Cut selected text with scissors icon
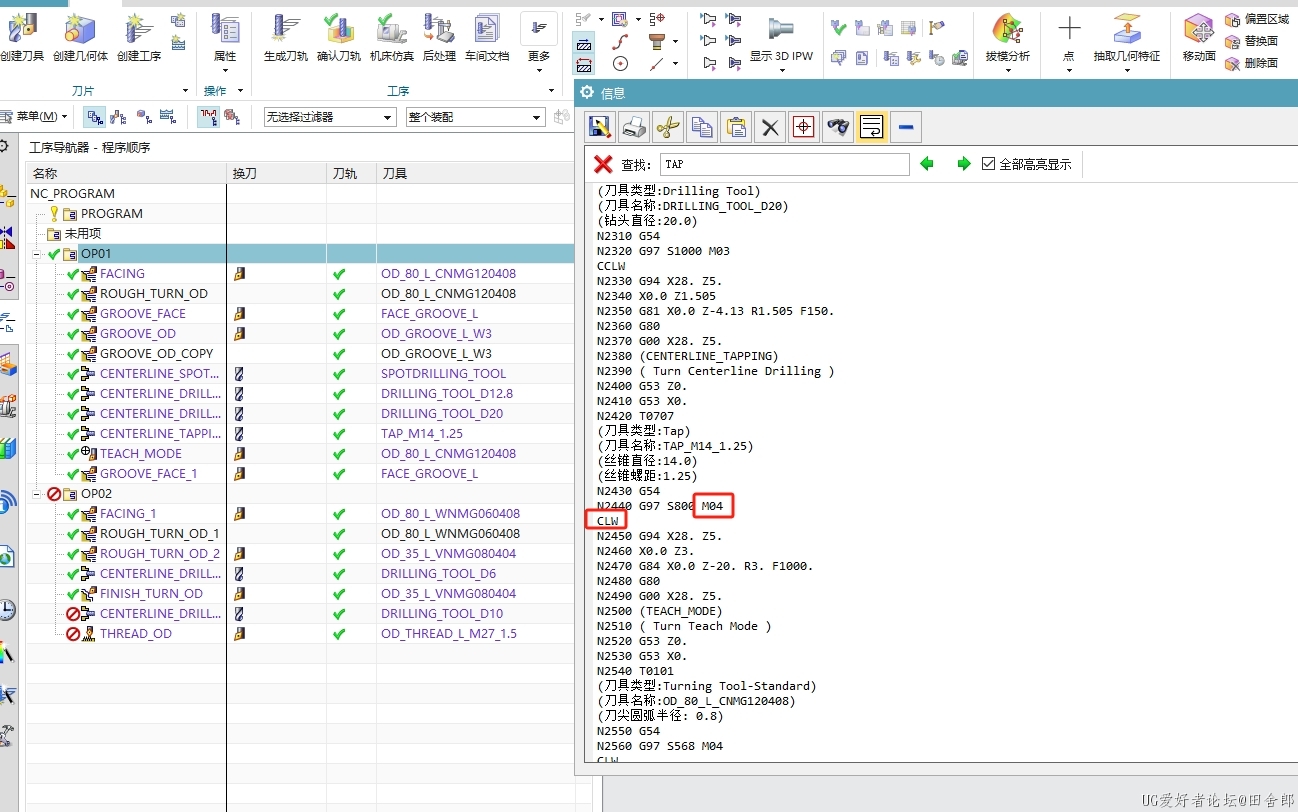 tap(668, 127)
